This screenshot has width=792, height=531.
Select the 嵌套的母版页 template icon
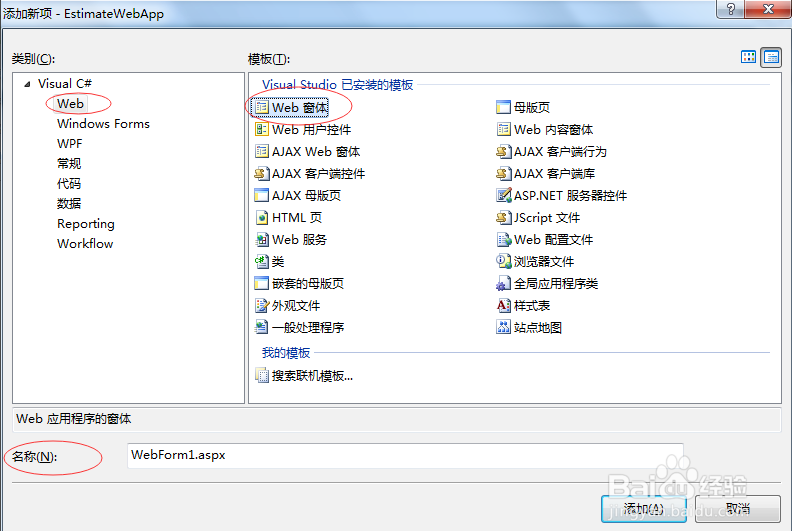(262, 283)
